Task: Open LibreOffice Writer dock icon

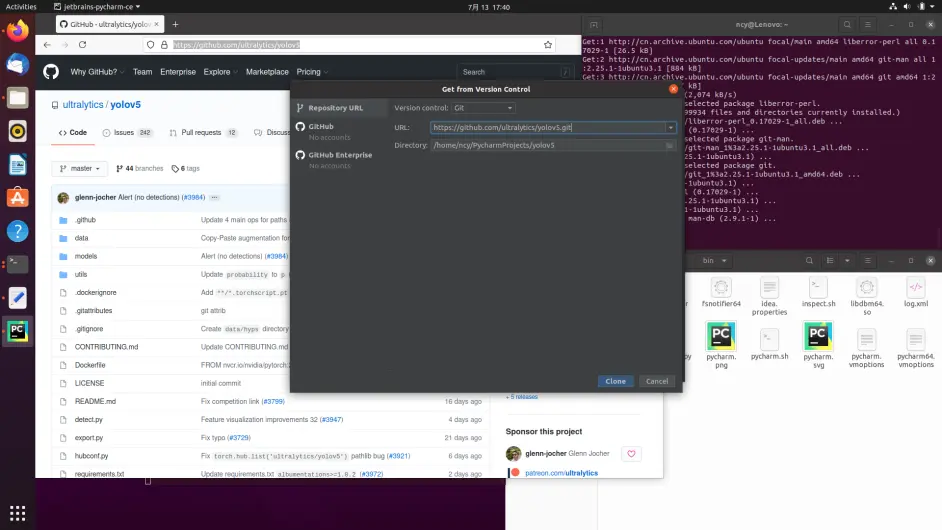Action: pyautogui.click(x=17, y=165)
